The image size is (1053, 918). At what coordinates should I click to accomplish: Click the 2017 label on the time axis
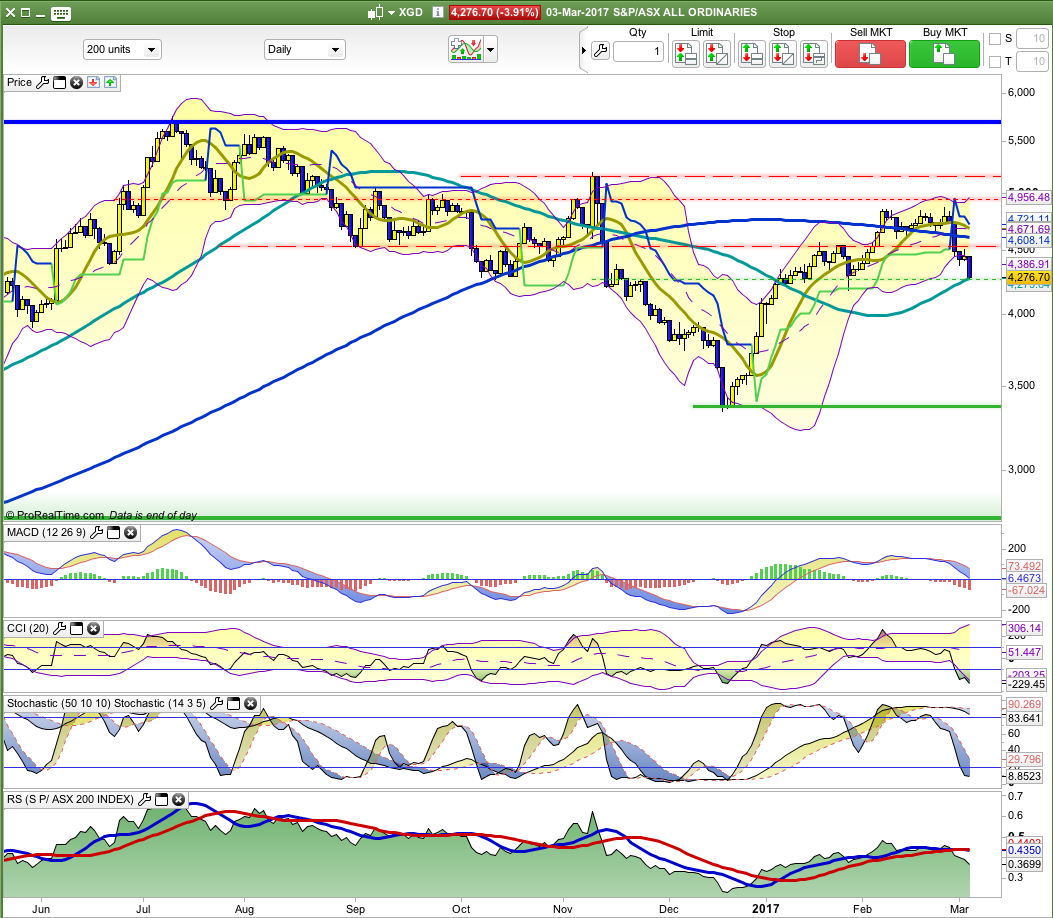[766, 909]
